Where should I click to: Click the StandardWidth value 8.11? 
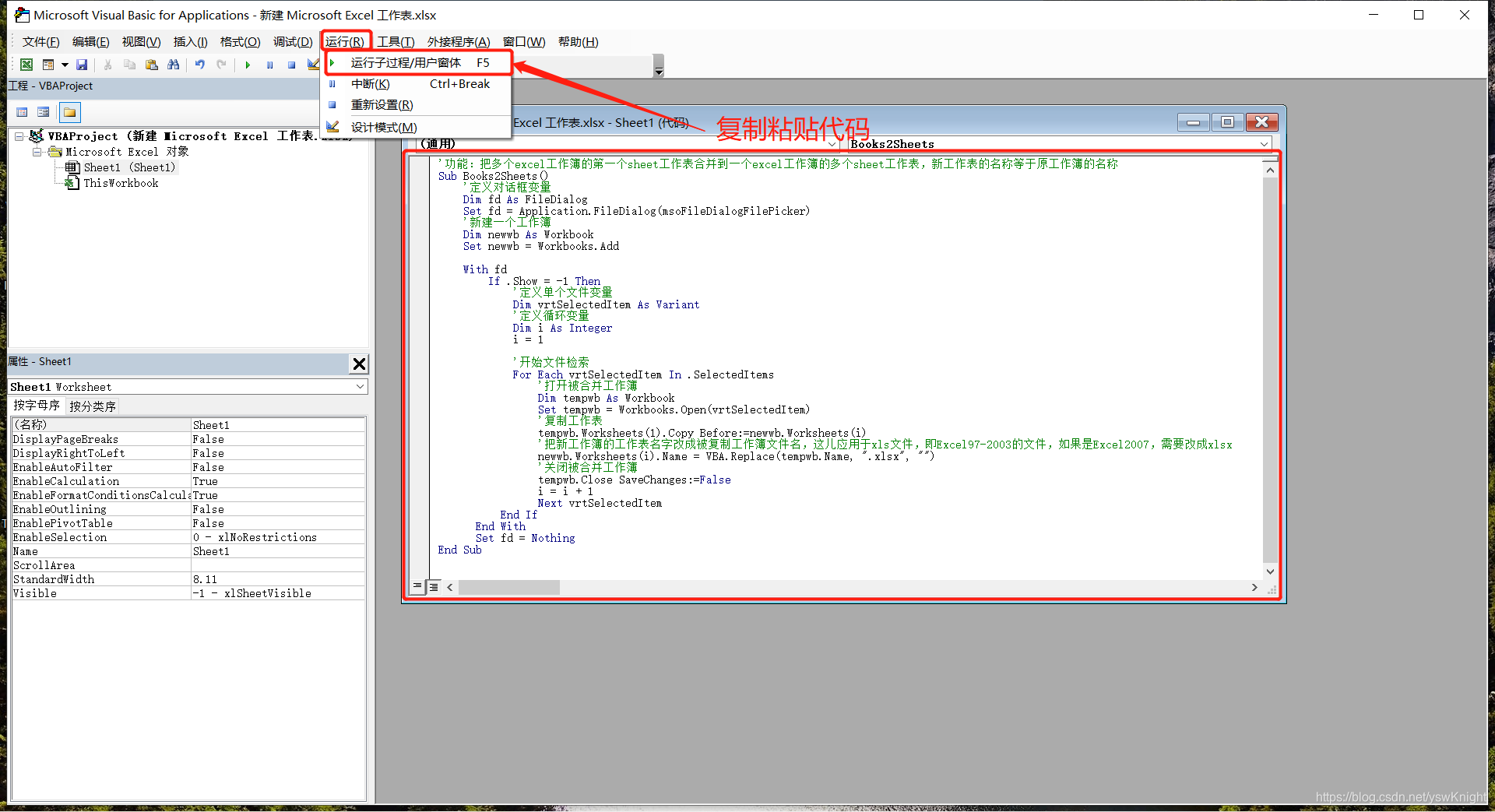(278, 579)
